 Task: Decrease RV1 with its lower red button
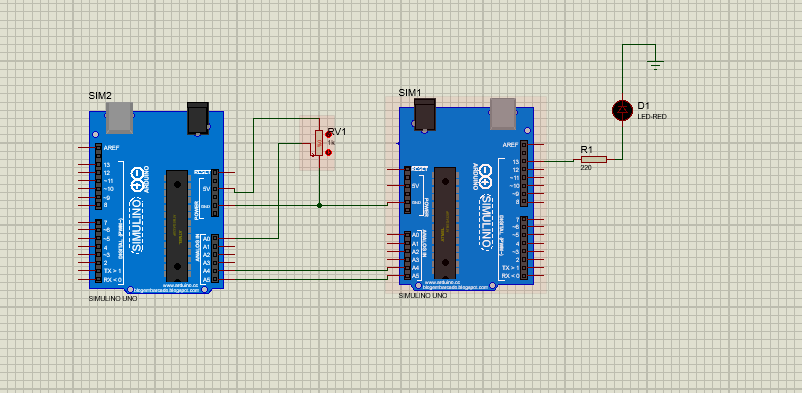click(x=328, y=152)
